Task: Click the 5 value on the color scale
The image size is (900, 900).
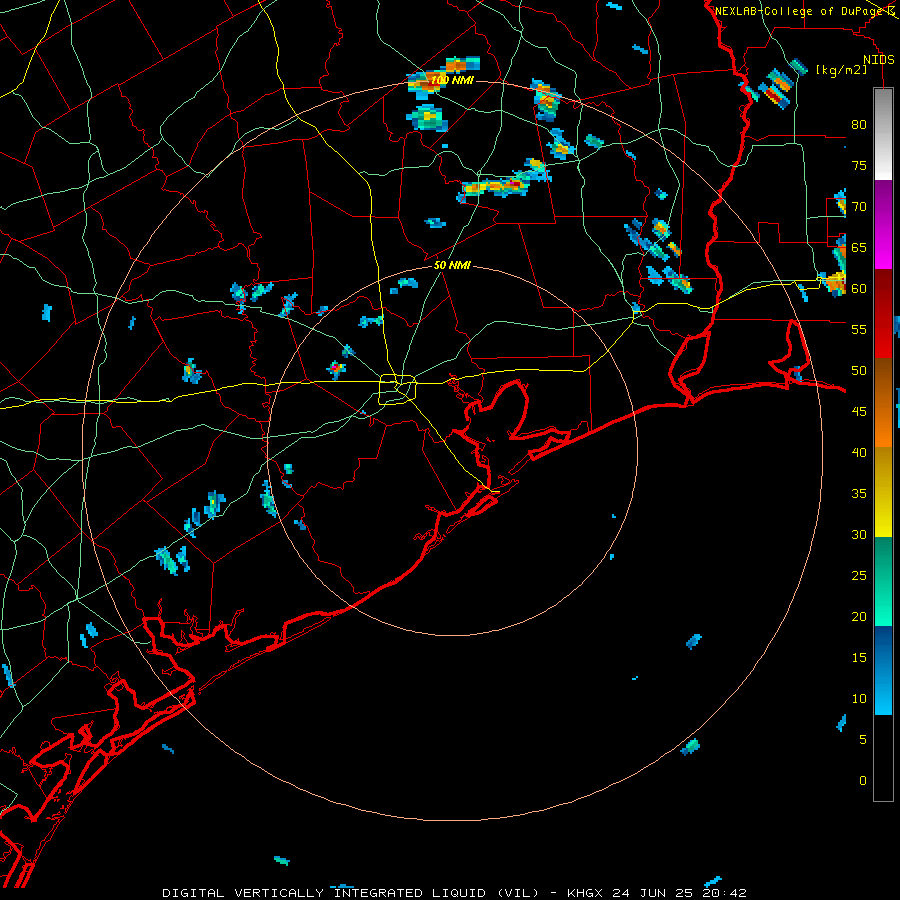Action: 863,739
